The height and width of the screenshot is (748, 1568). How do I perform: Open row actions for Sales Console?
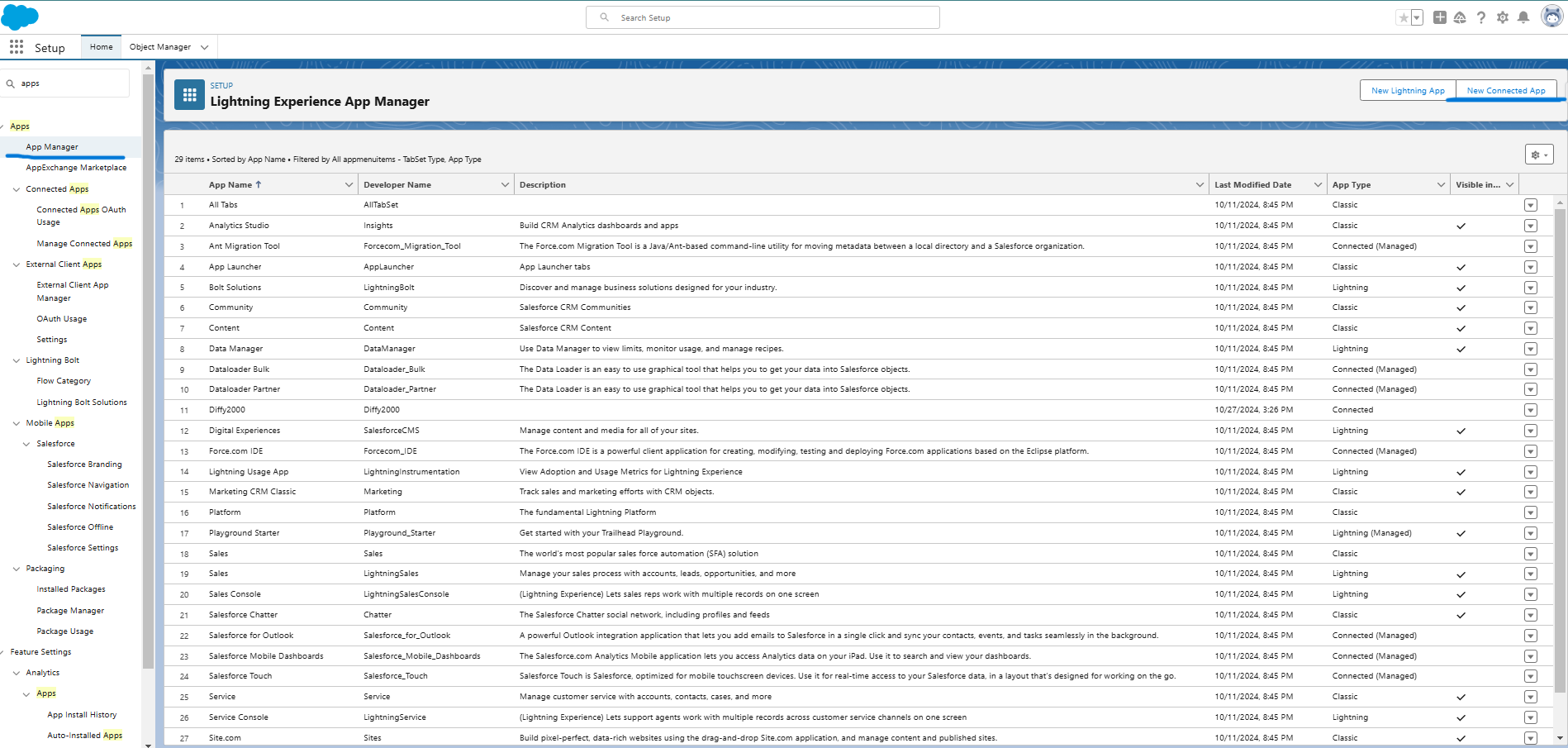click(1530, 594)
